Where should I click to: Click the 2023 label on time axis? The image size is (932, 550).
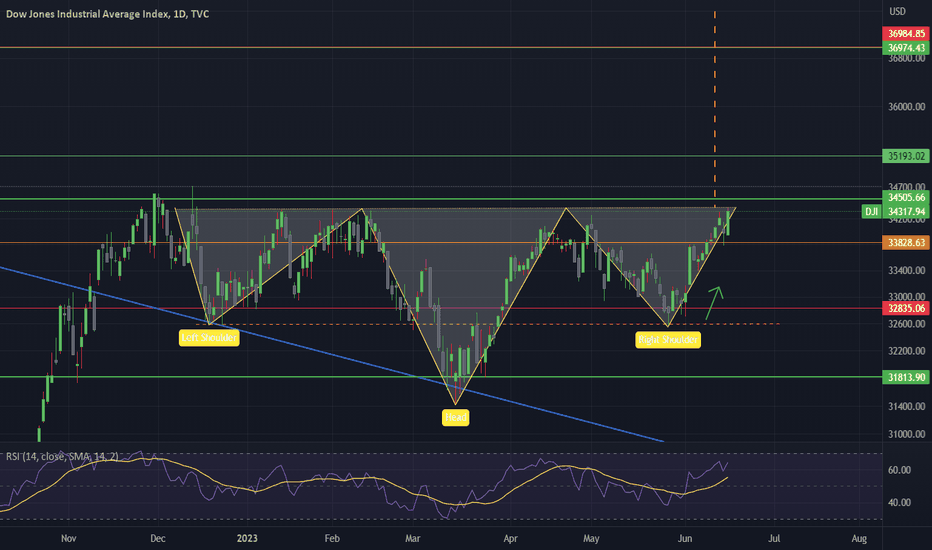(247, 539)
